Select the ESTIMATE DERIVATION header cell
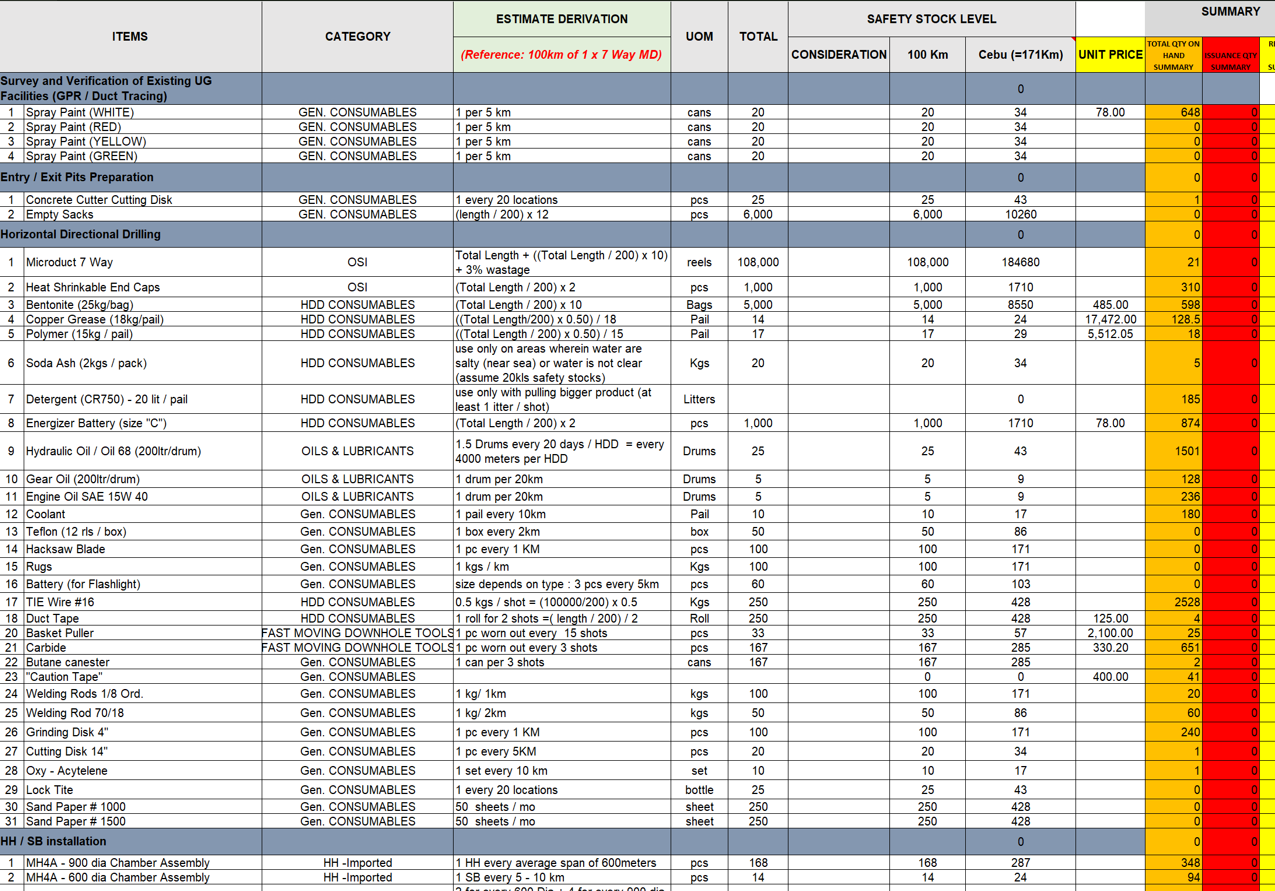1275x891 pixels. [560, 19]
